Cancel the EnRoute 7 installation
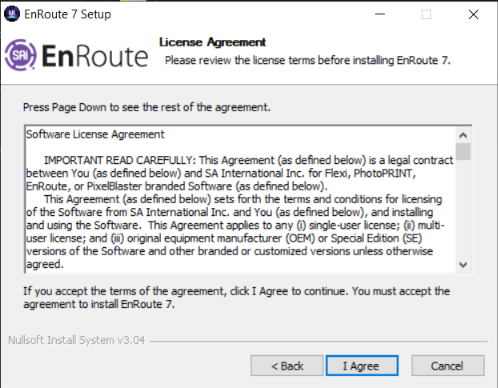 pos(448,366)
